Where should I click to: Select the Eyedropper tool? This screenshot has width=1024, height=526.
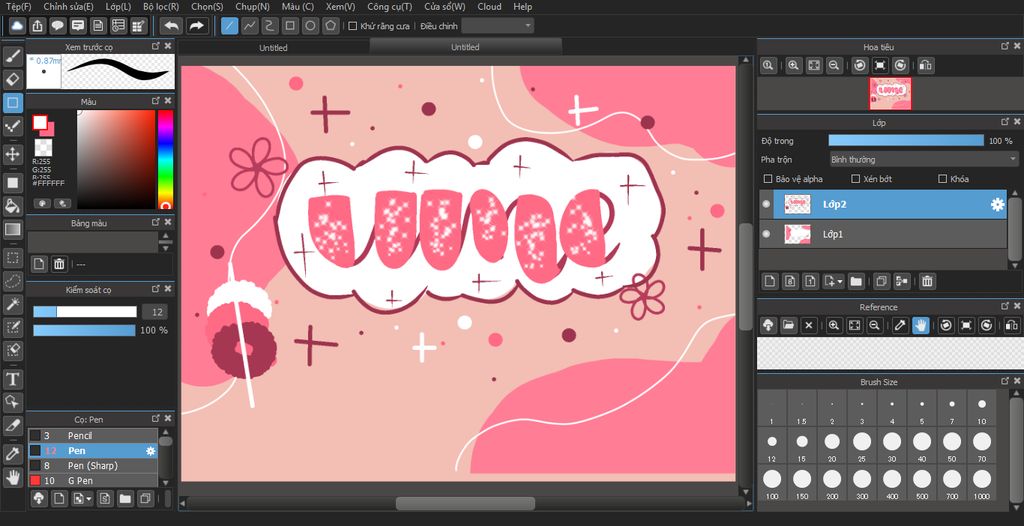point(13,454)
